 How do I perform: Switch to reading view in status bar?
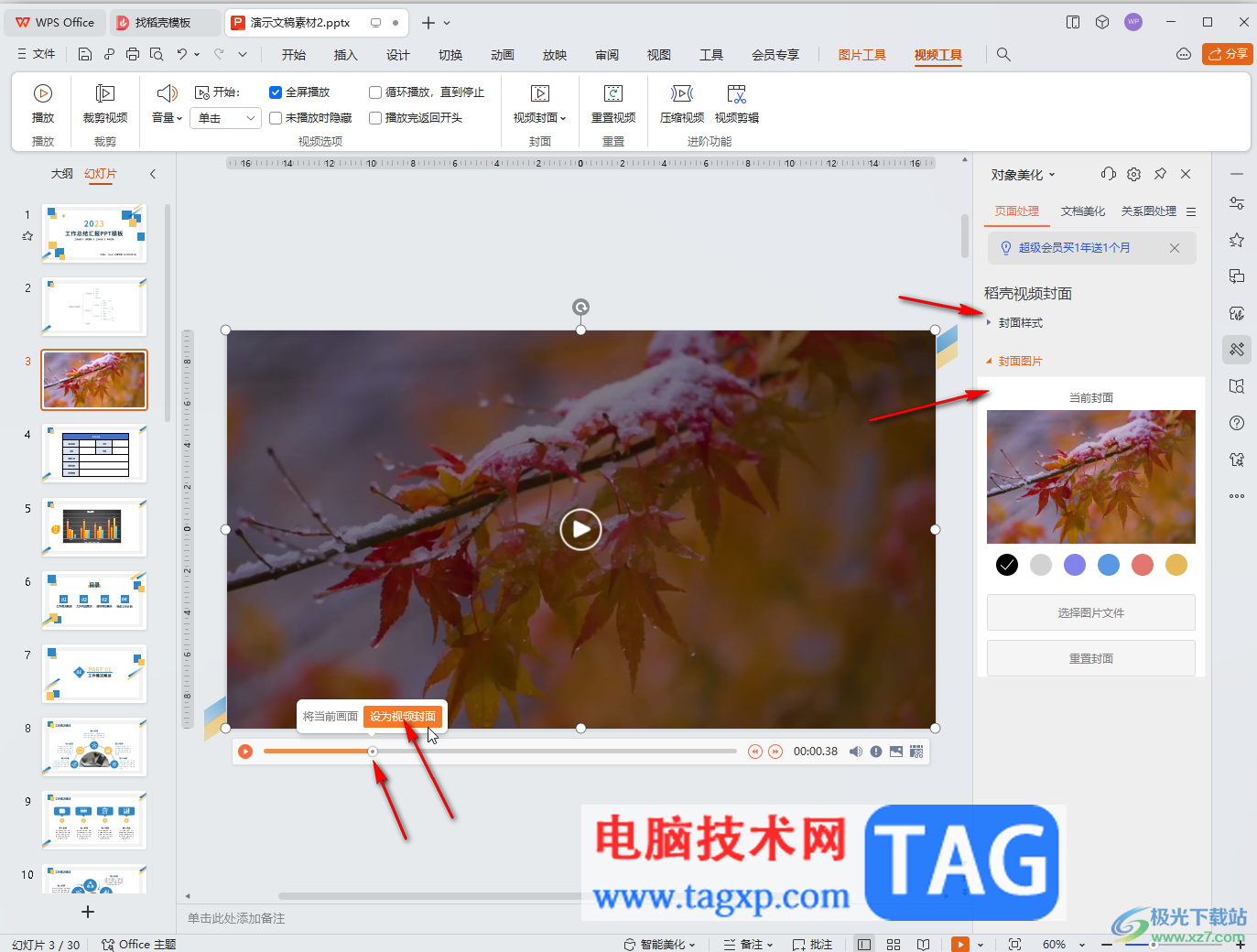924,944
